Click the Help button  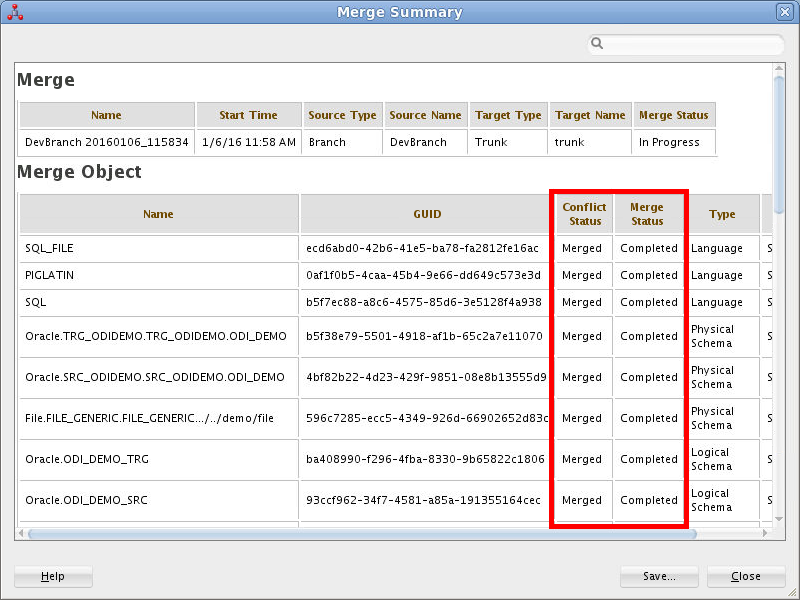coord(53,577)
